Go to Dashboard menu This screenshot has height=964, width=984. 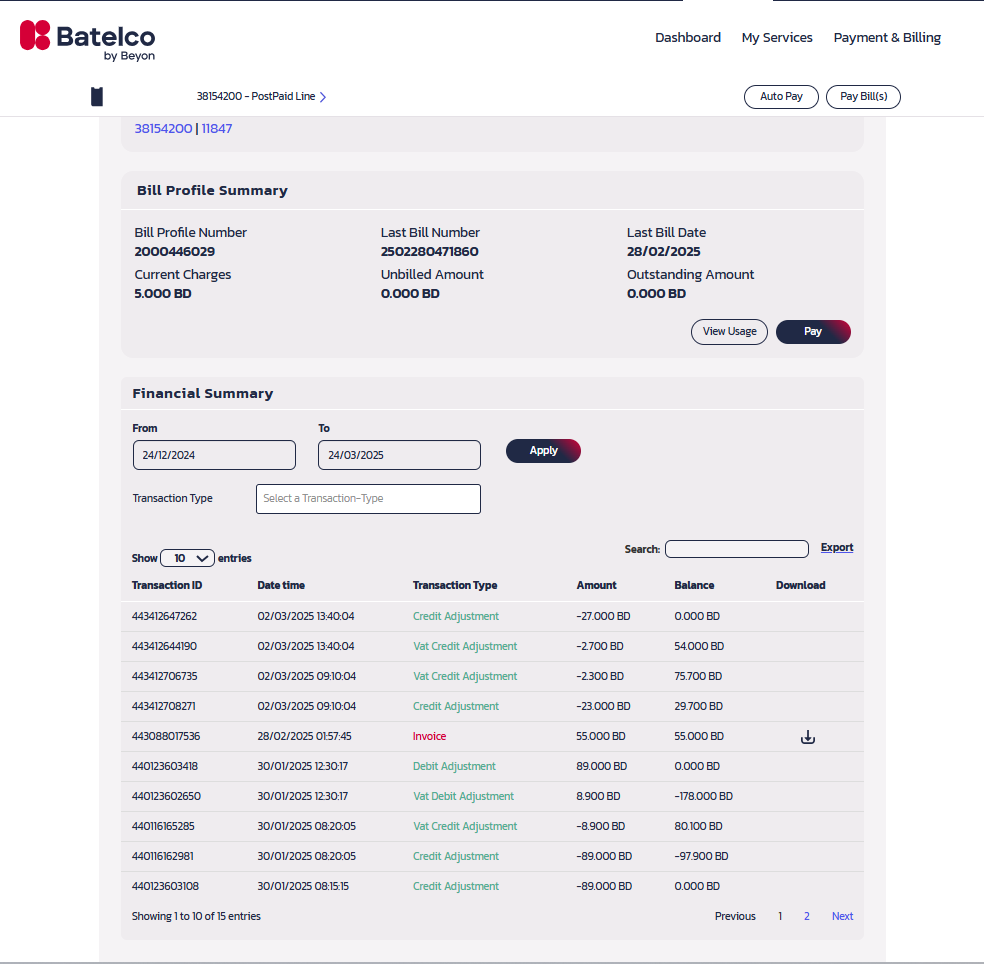pos(688,38)
